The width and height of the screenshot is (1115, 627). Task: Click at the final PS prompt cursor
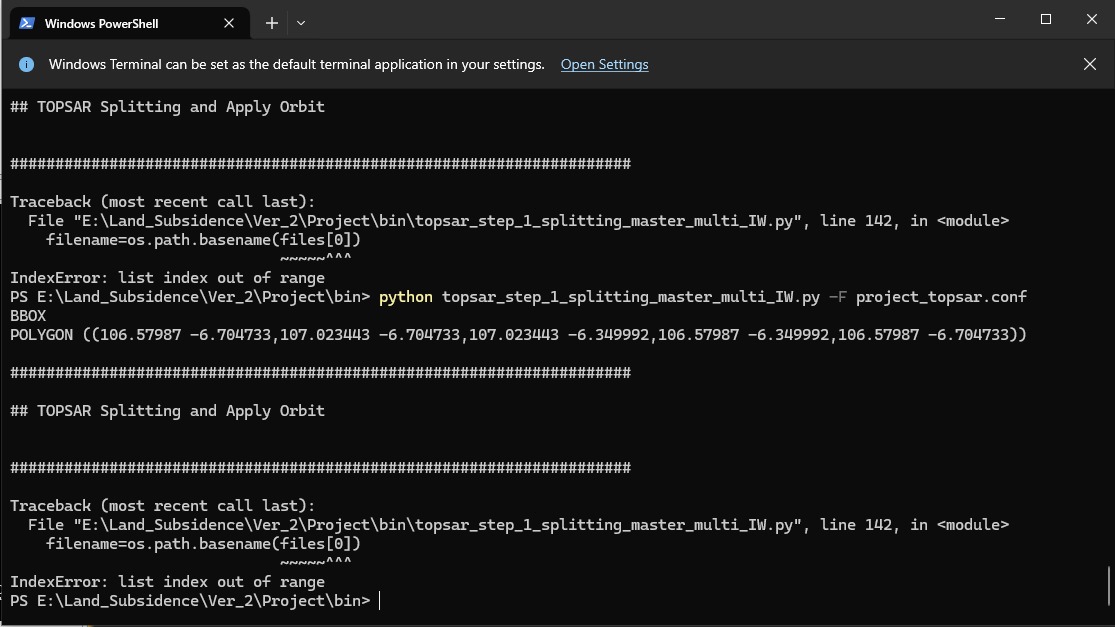point(380,601)
